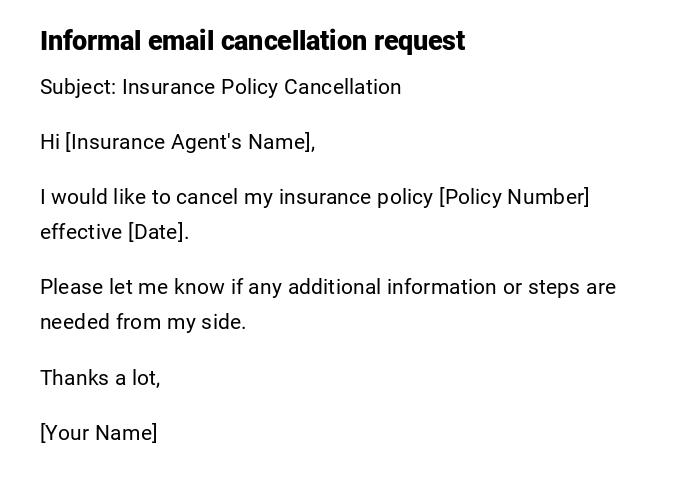This screenshot has width=700, height=495.
Task: Click the word "needed"
Action: point(75,322)
